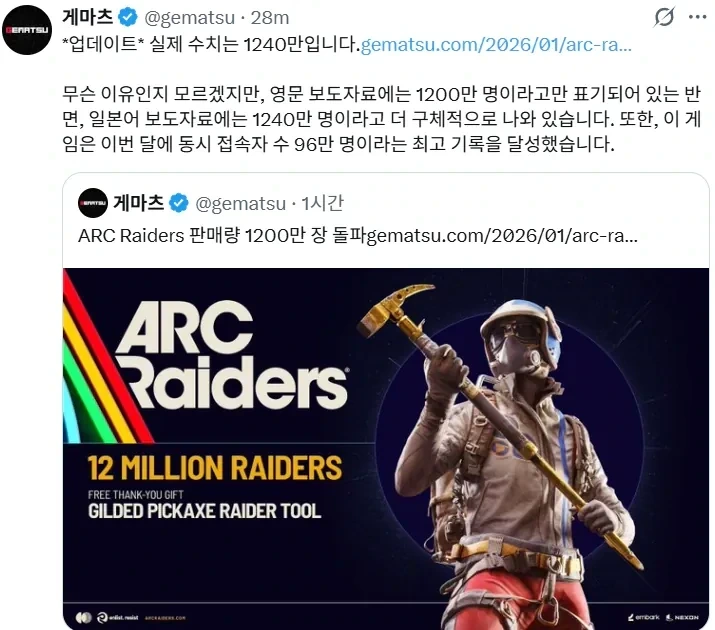Viewport: 715px width, 630px height.
Task: Click the Grok explain icon
Action: click(664, 17)
